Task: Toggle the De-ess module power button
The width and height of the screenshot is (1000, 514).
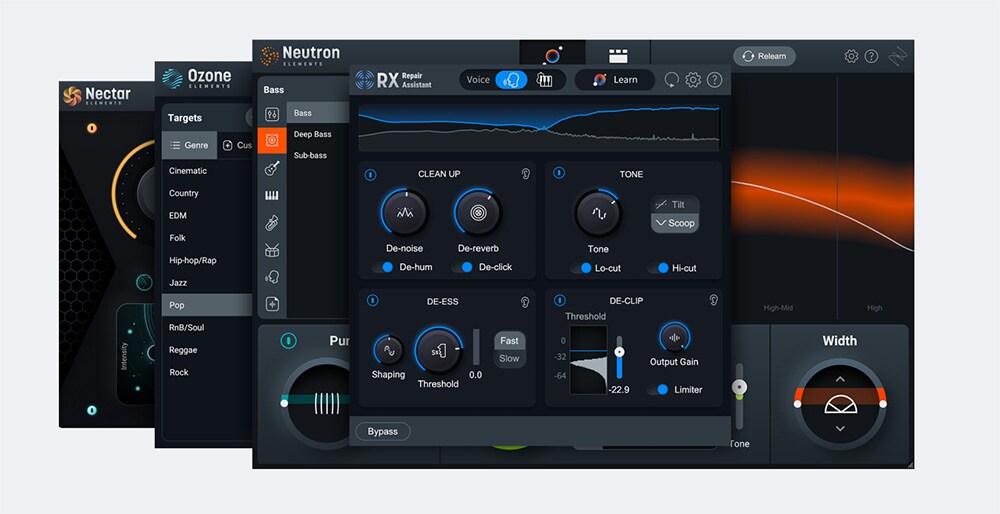Action: 372,300
